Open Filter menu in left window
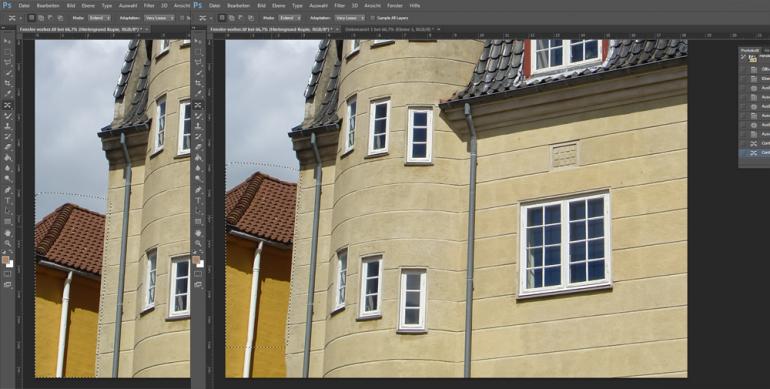Screen dimensions: 770x389 (x=149, y=5)
